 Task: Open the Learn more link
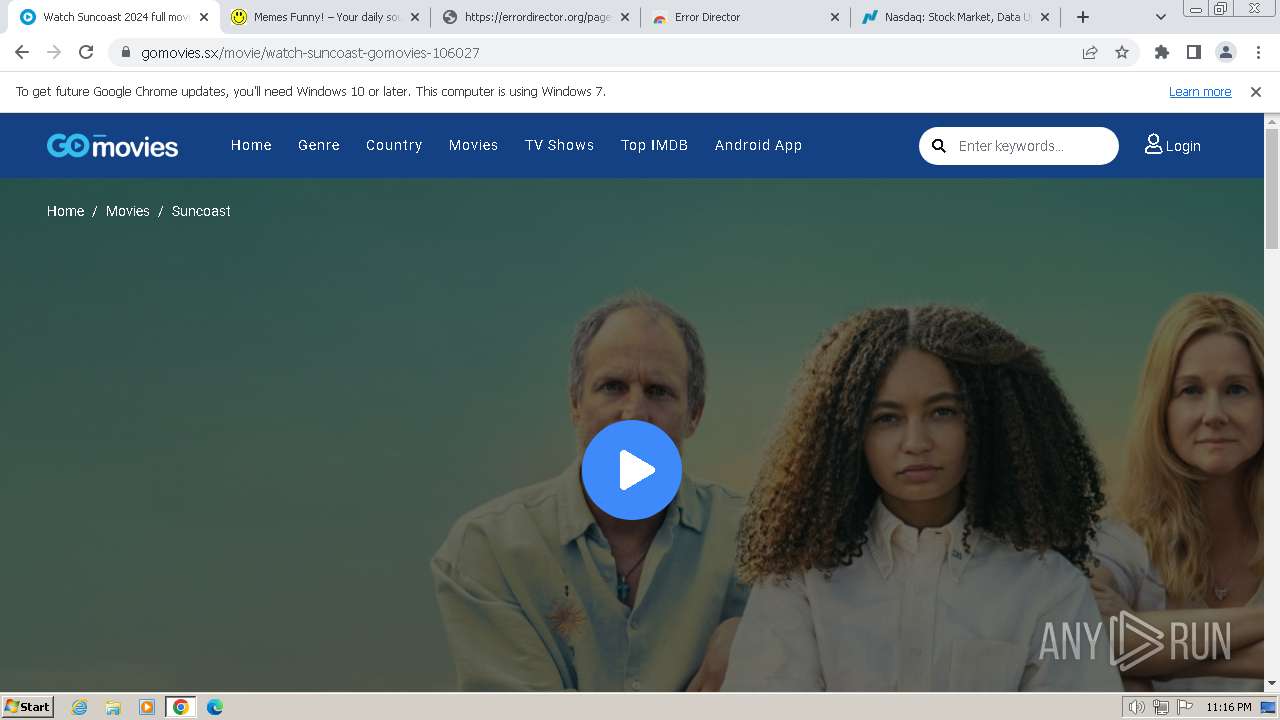(1200, 92)
